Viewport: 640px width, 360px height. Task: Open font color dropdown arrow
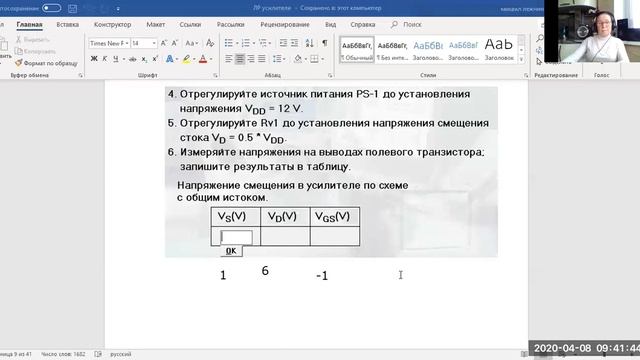(x=211, y=59)
